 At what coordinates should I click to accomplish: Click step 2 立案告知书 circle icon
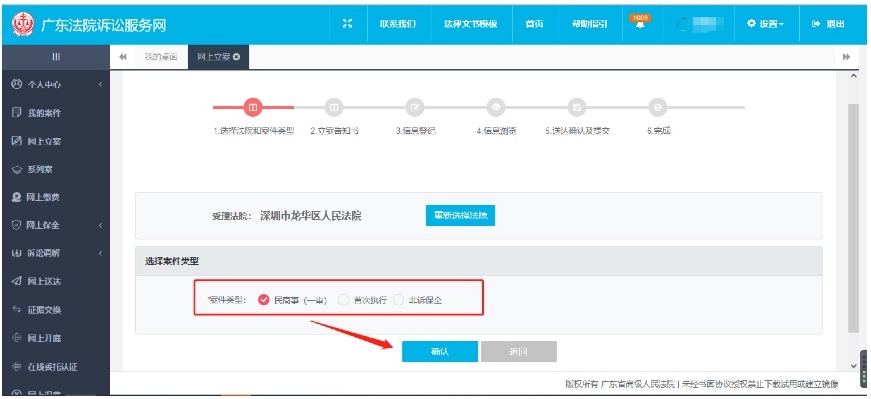(x=334, y=107)
